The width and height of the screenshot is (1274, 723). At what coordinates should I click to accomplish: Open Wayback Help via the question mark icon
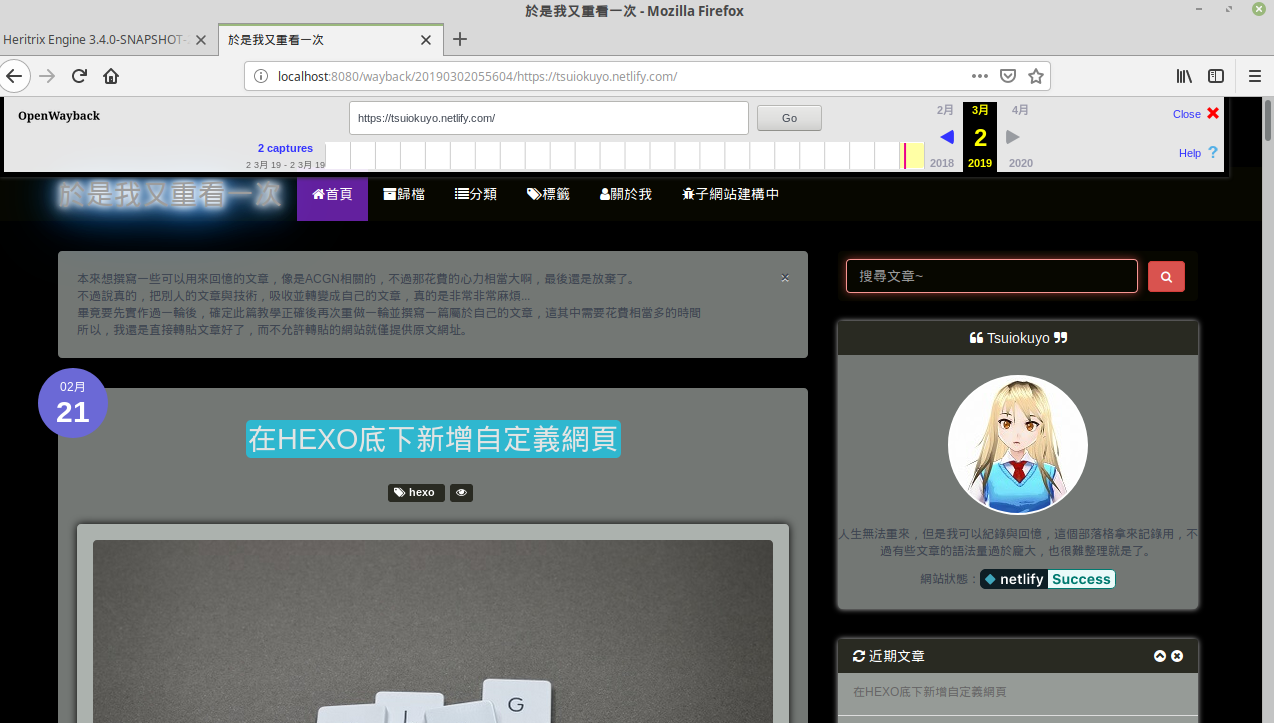coord(1211,152)
